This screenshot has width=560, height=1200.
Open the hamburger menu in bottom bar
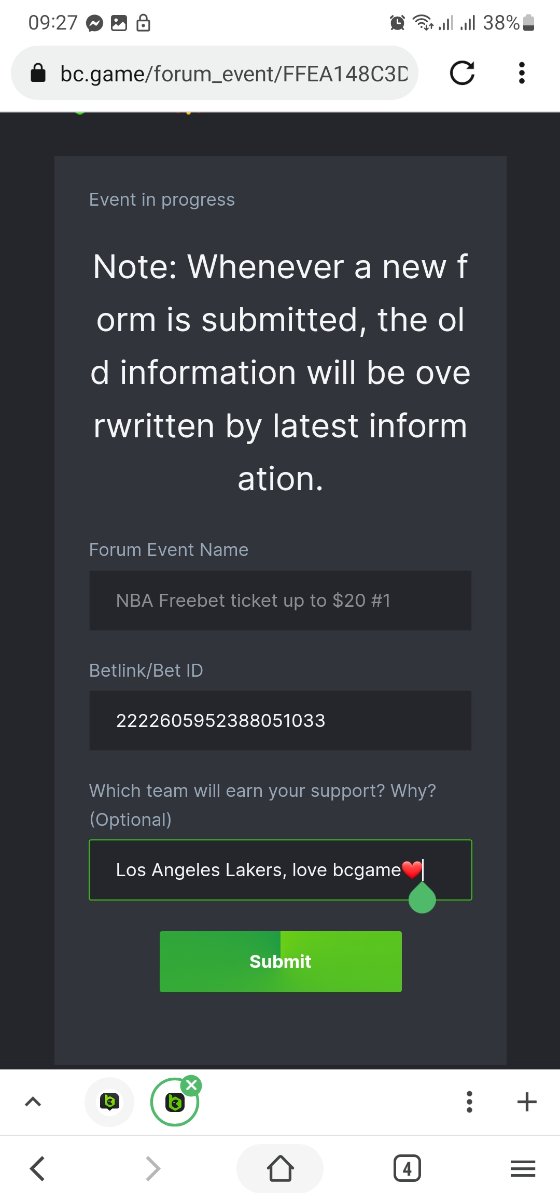(x=523, y=1167)
